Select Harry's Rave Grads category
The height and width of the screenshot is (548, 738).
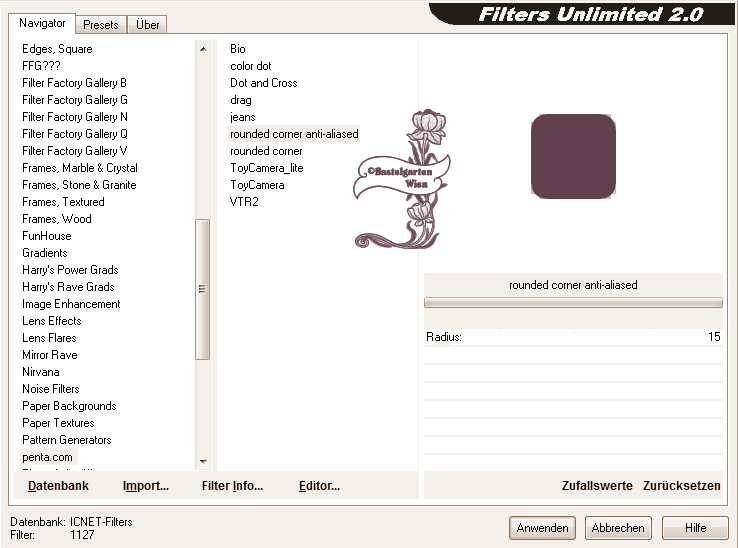pyautogui.click(x=68, y=287)
